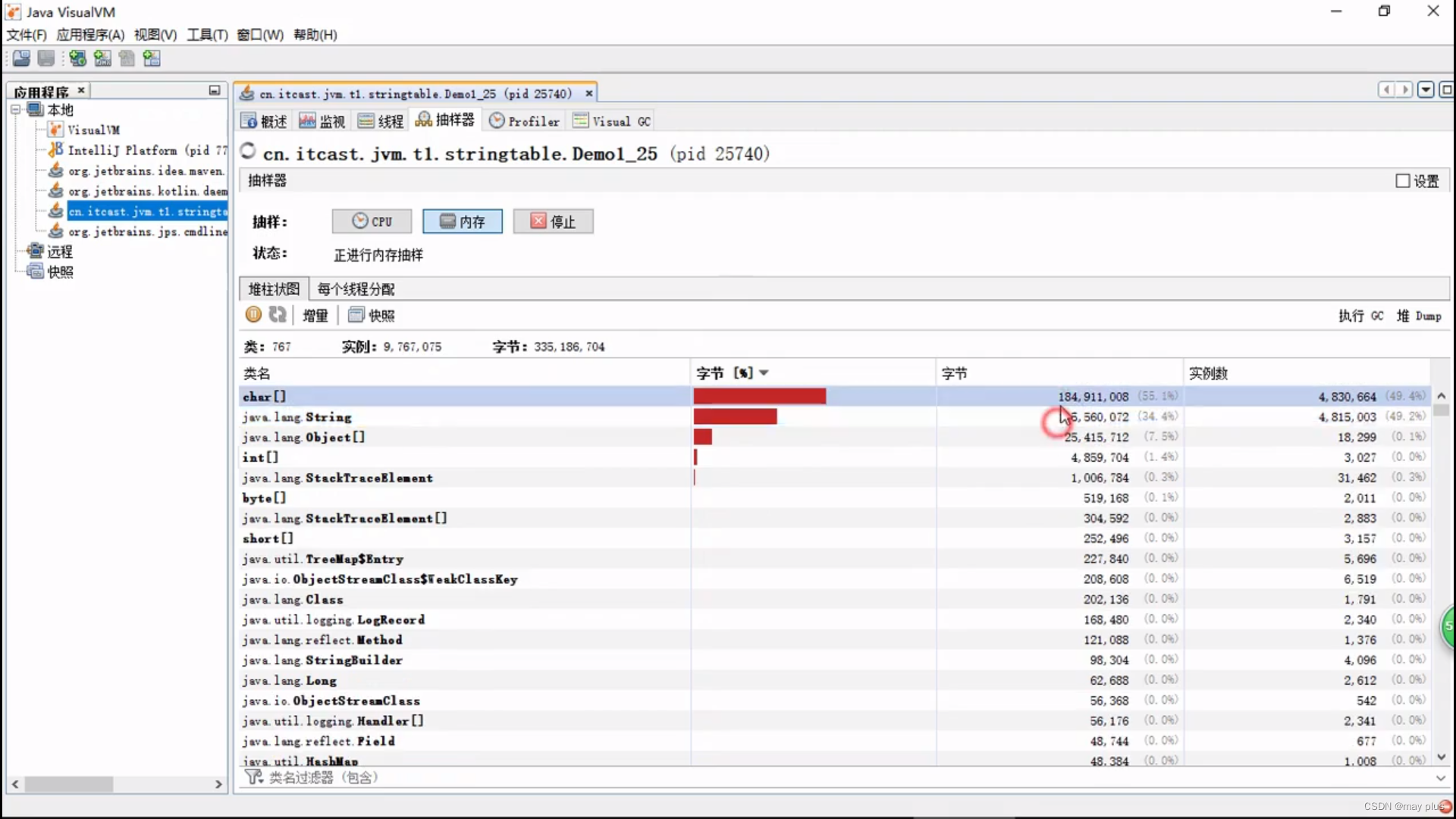Enable the 设置 settings checkbox
Image resolution: width=1456 pixels, height=819 pixels.
[x=1402, y=180]
